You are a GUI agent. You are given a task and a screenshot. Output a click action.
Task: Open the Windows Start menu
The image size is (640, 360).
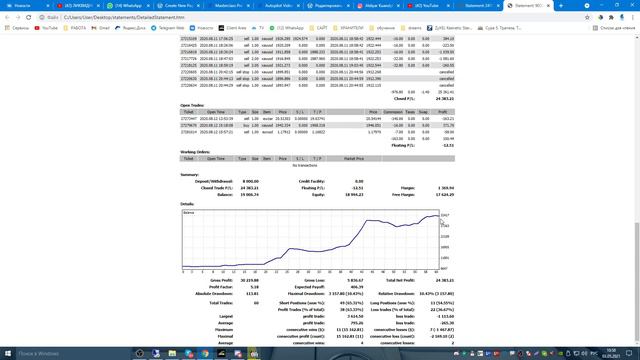point(7,353)
